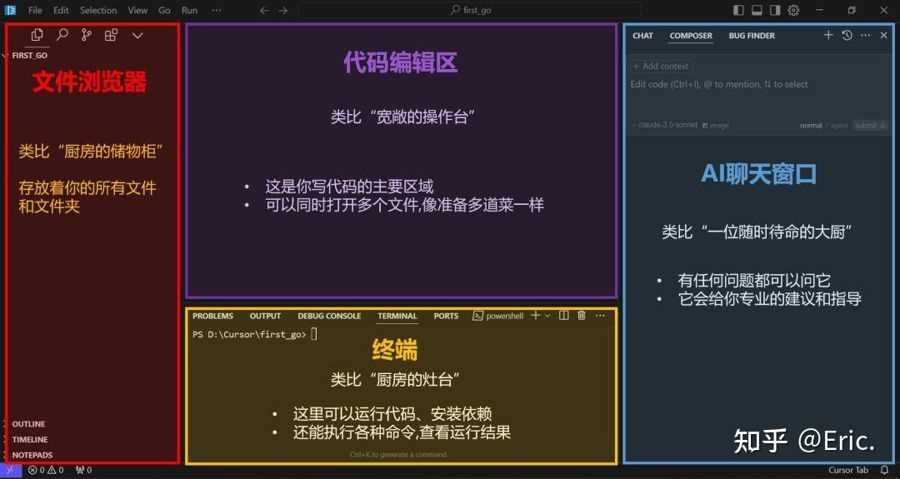The image size is (900, 479).
Task: Toggle the AI pane layout icon
Action: (x=775, y=10)
